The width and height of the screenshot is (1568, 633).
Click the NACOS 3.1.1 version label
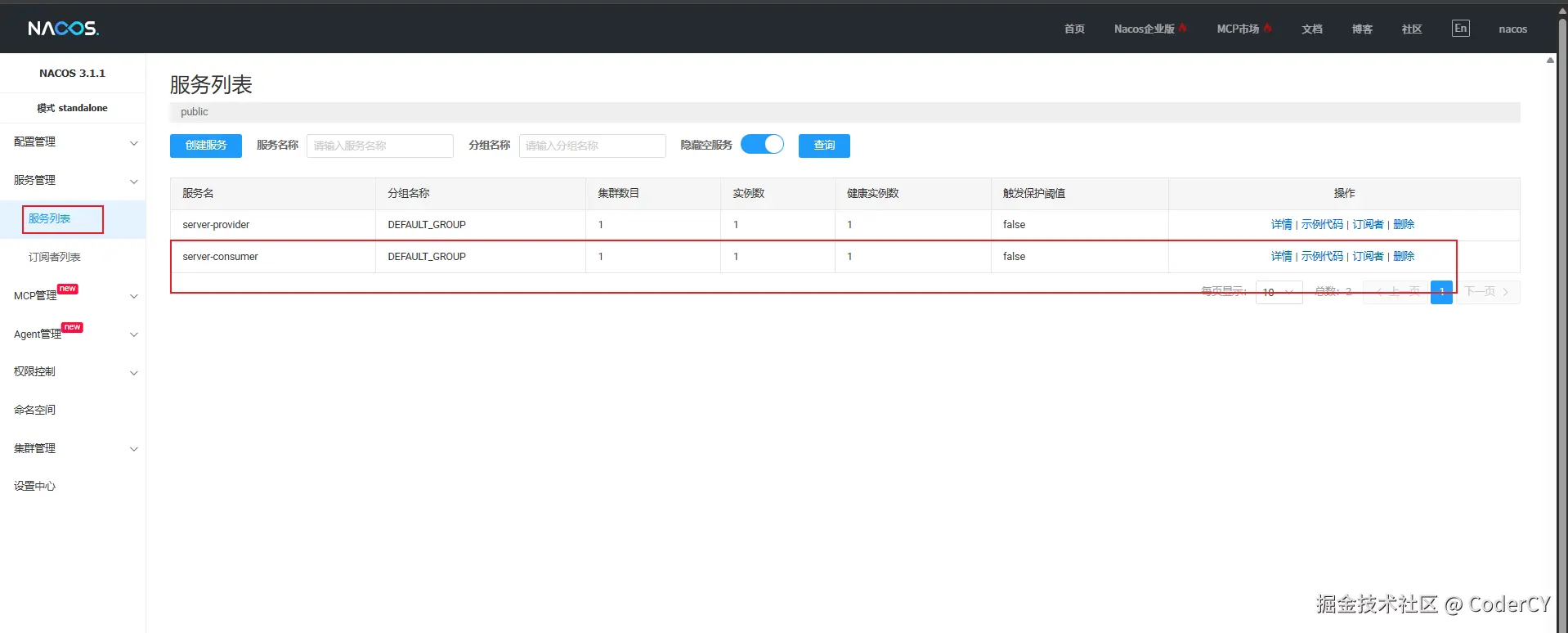(x=72, y=74)
